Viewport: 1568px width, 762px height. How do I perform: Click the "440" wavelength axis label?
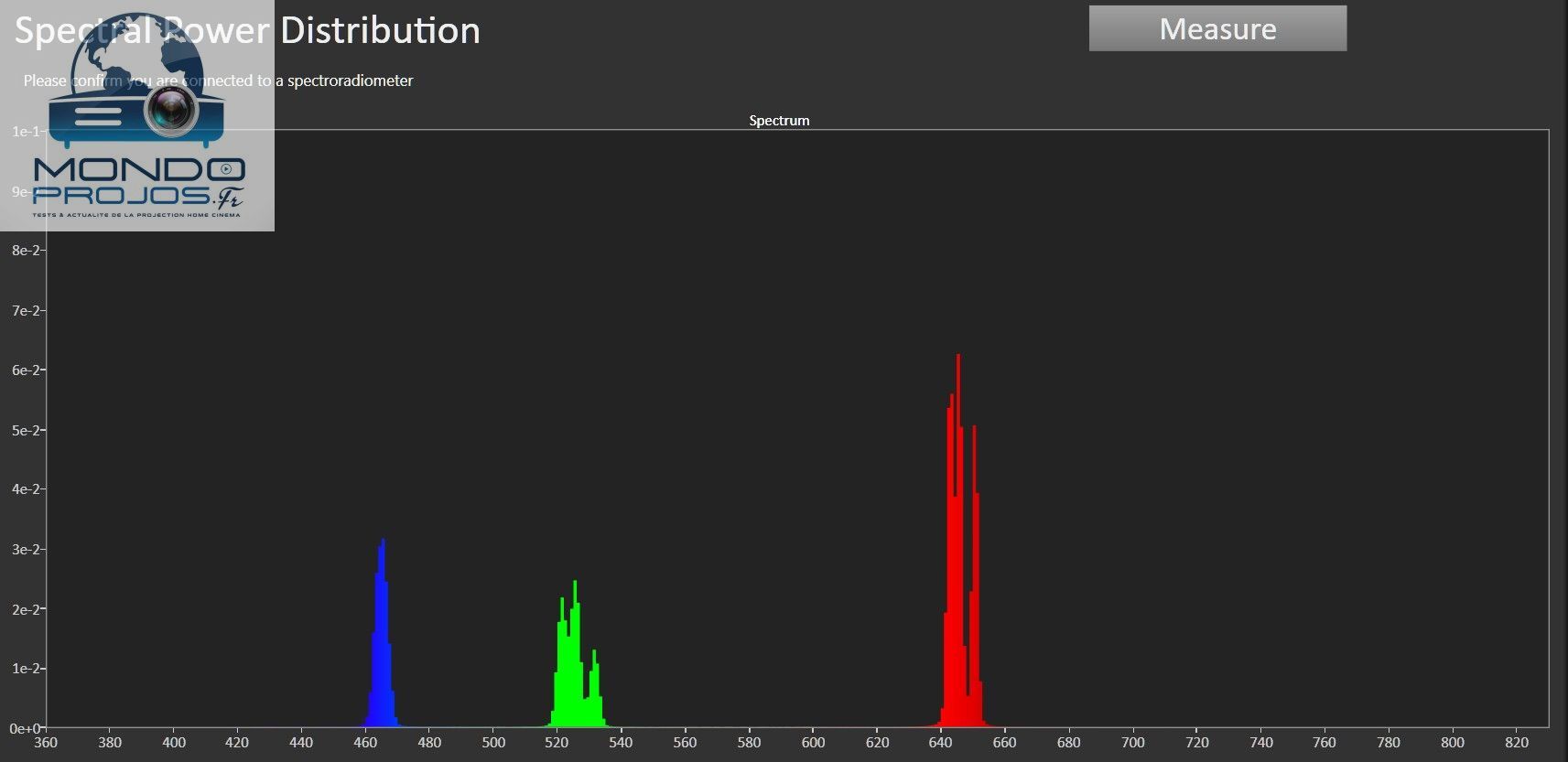[301, 743]
